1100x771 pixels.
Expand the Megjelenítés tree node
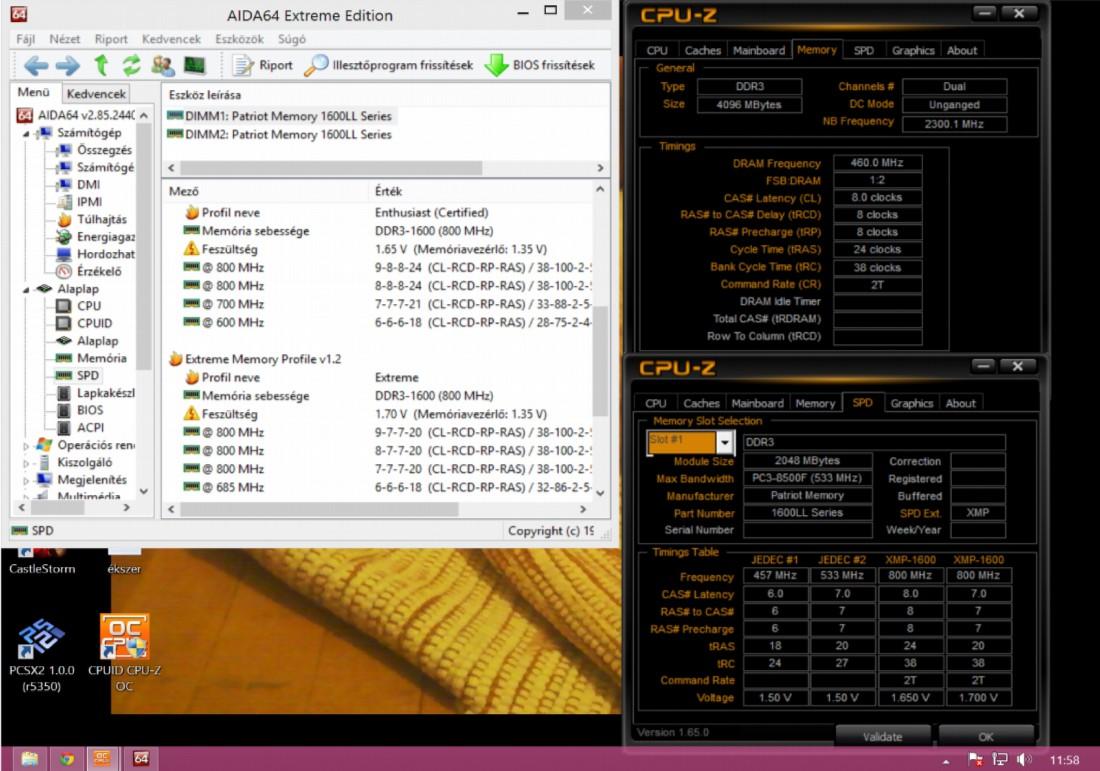click(x=27, y=481)
